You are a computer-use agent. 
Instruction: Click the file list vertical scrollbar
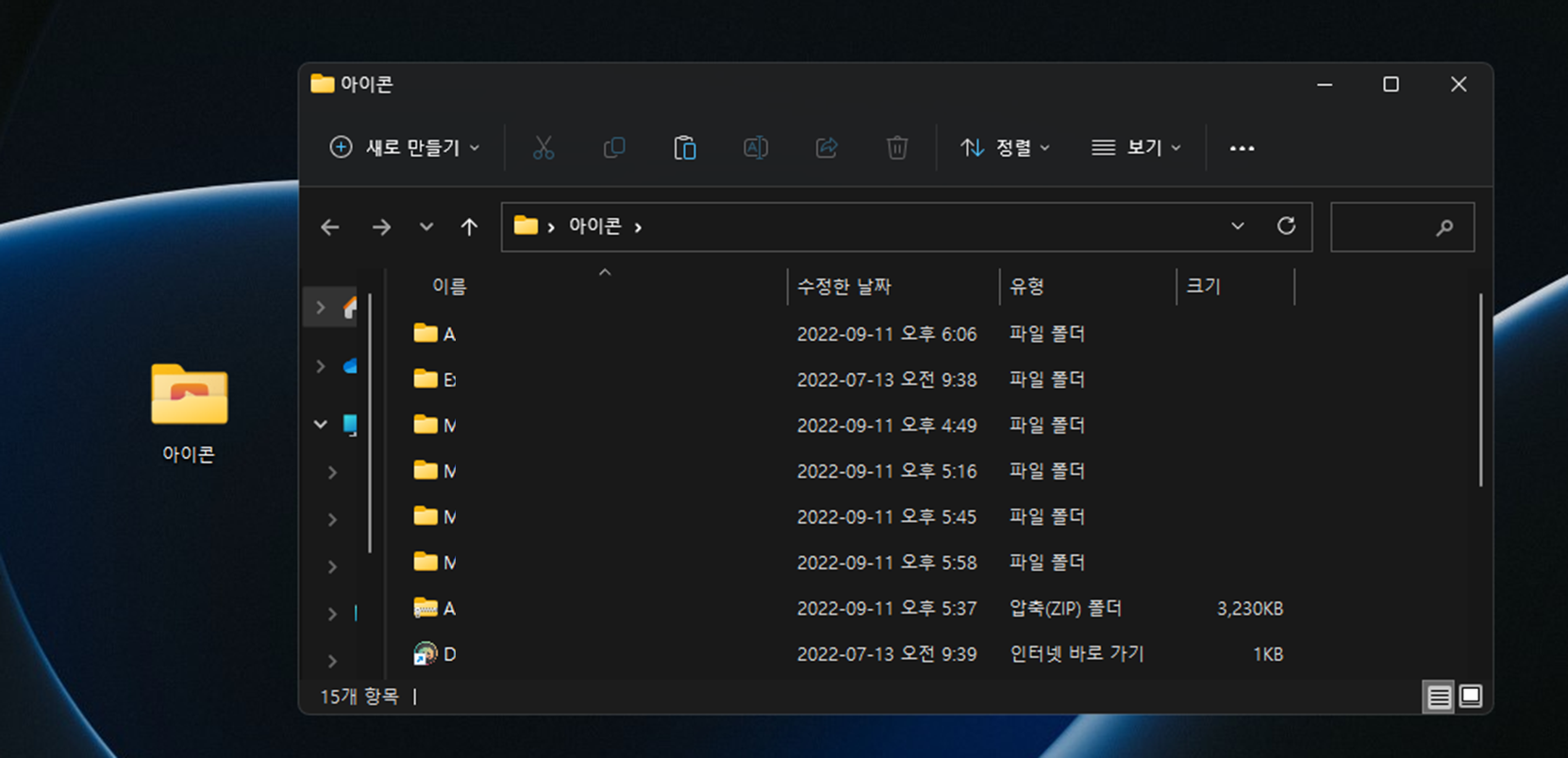click(x=1481, y=390)
